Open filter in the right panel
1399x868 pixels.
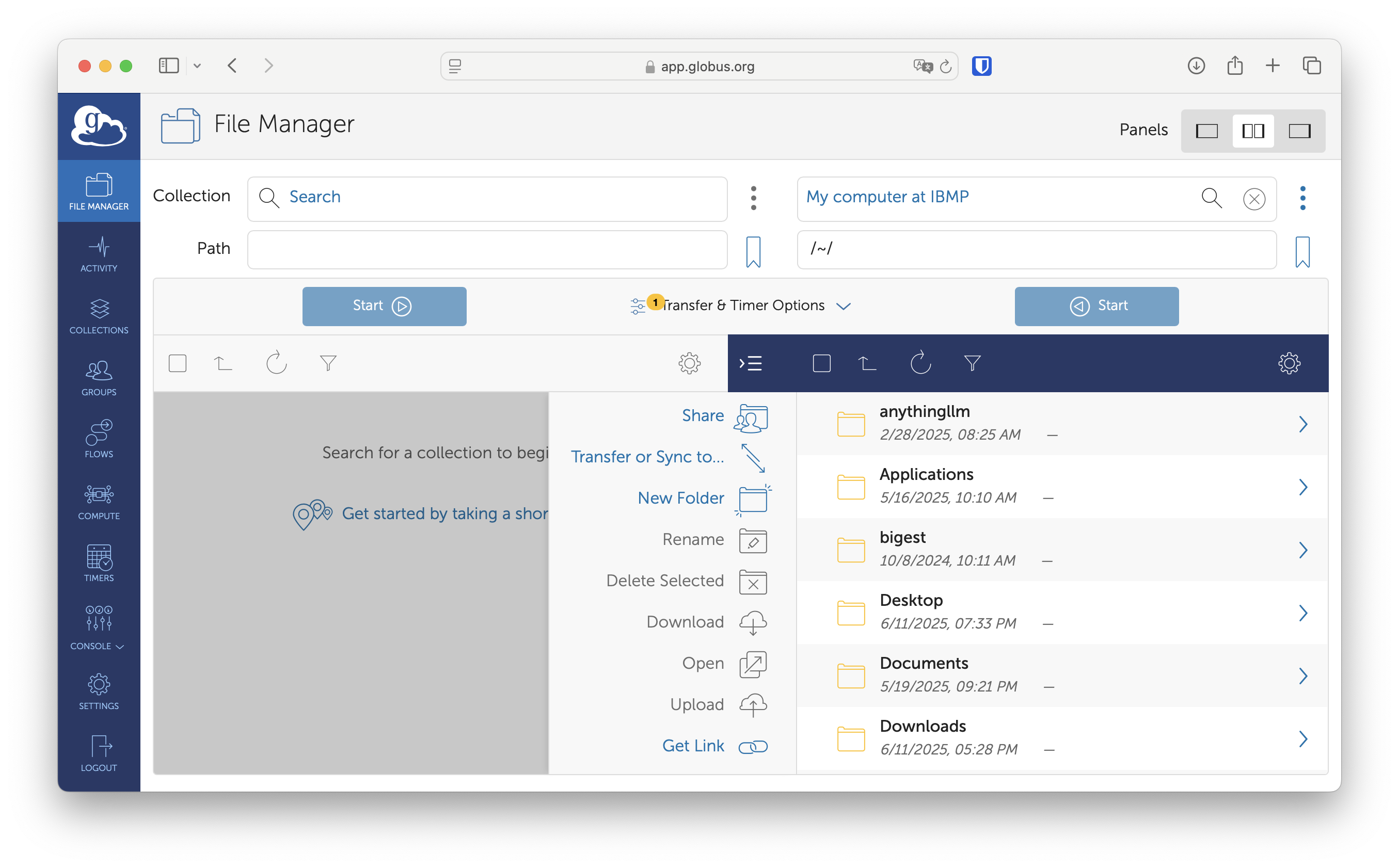972,363
